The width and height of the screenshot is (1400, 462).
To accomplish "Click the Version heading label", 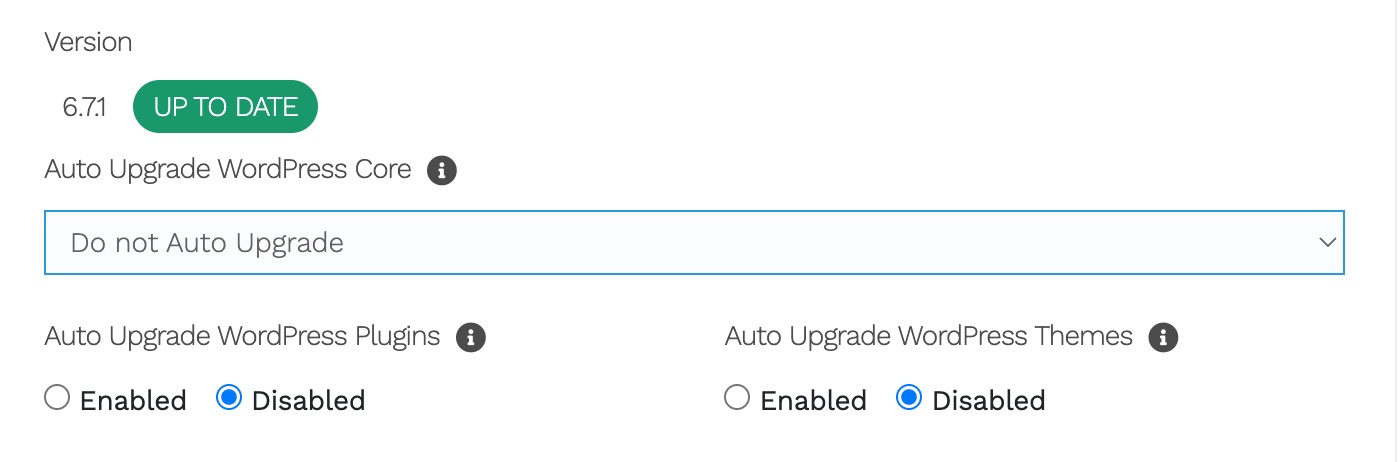I will 88,42.
